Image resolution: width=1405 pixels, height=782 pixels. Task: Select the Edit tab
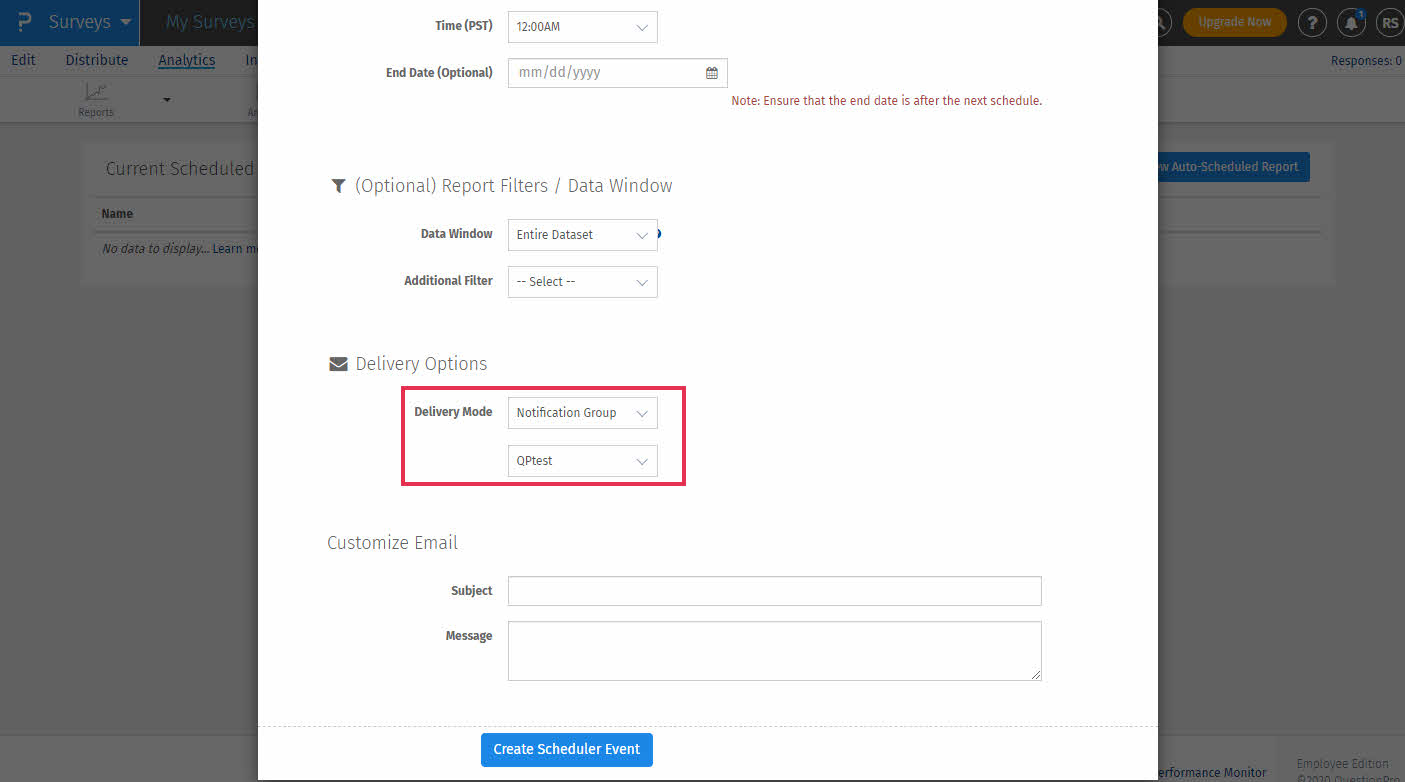(23, 60)
